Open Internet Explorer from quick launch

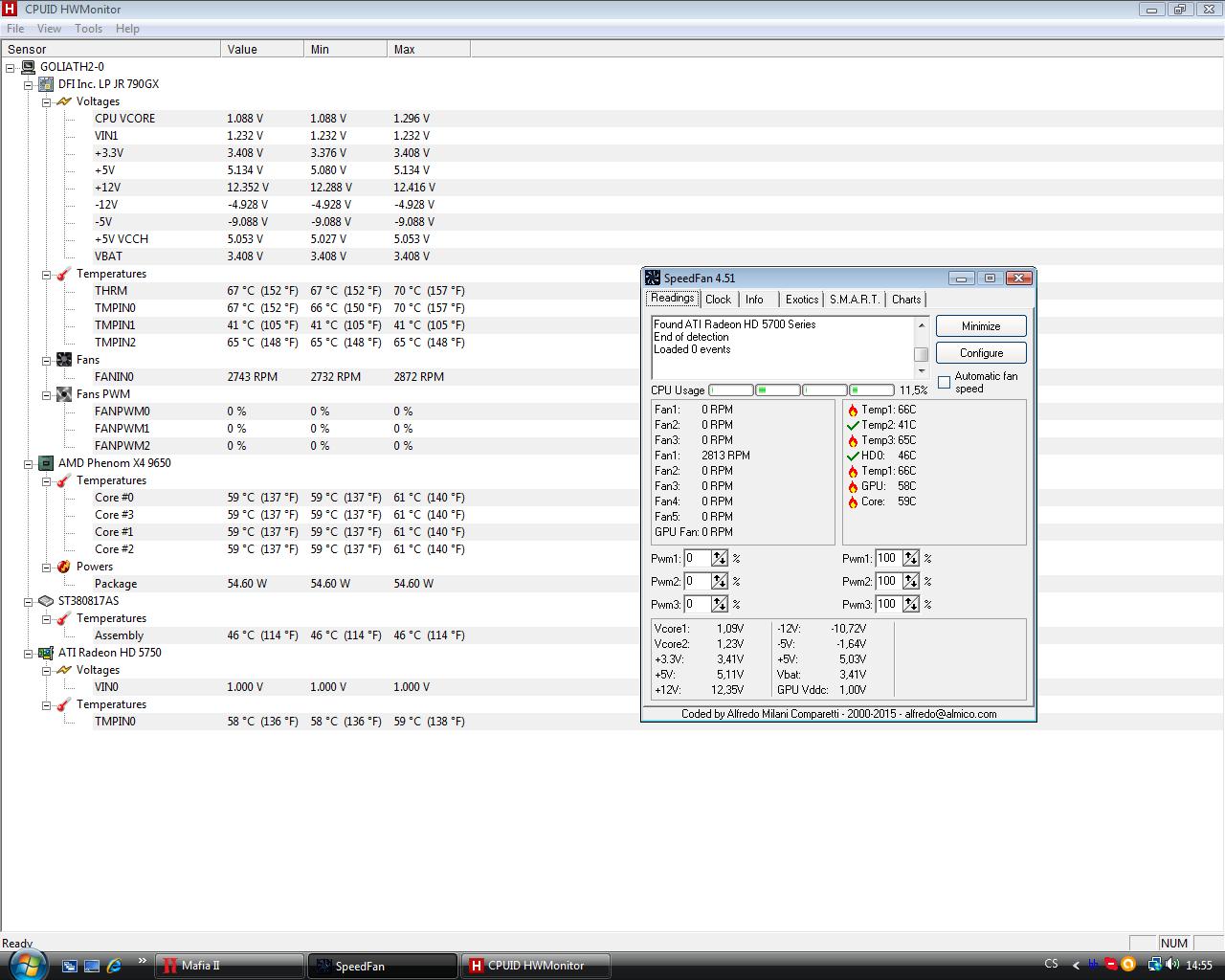(114, 966)
